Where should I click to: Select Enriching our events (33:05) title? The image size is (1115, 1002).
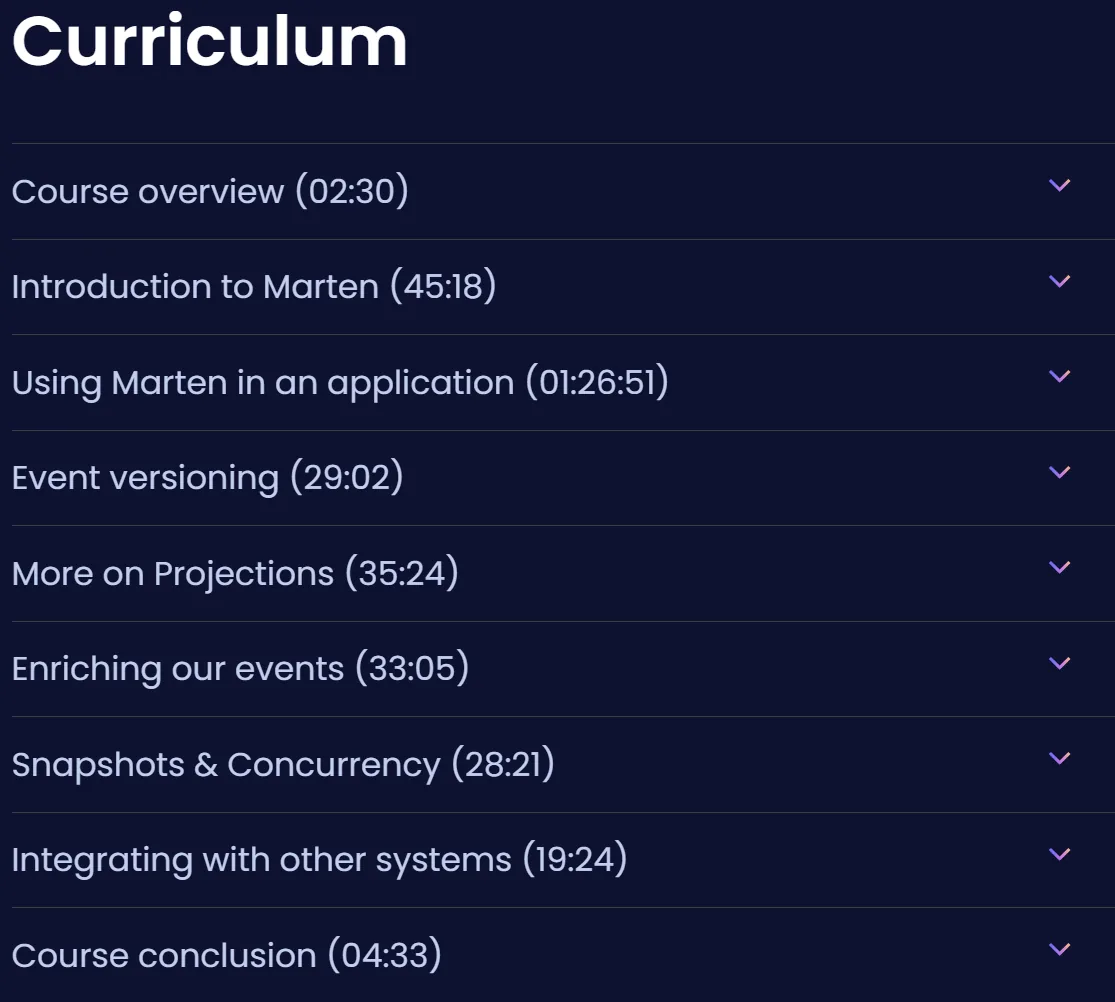click(x=240, y=668)
